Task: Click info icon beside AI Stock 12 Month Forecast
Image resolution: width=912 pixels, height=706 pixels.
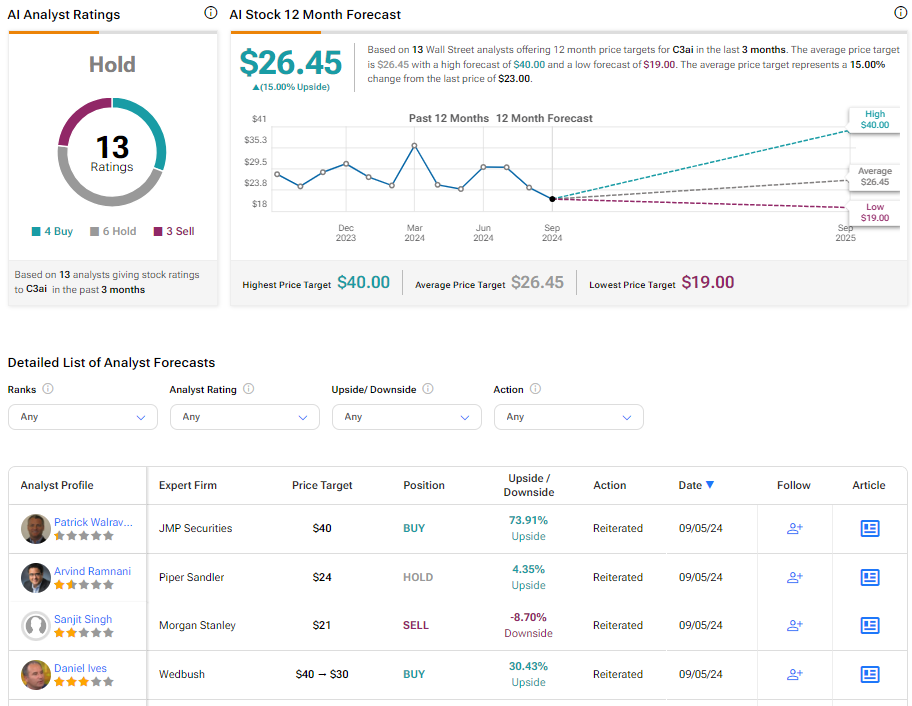Action: click(x=900, y=13)
